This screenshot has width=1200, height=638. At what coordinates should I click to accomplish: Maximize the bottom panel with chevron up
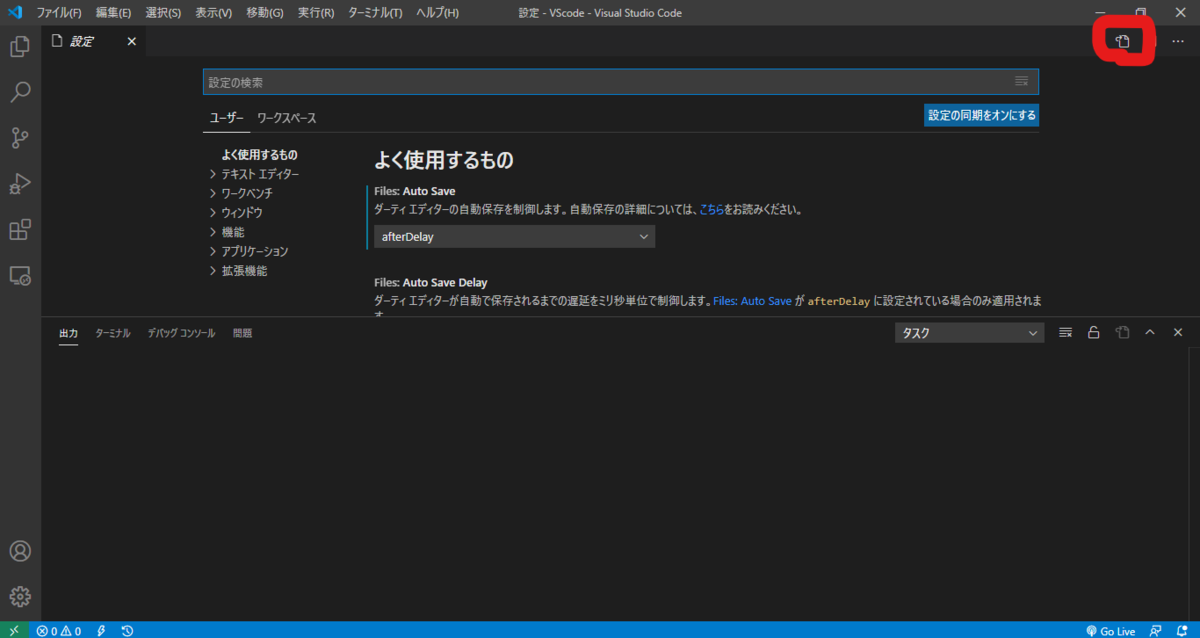pos(1150,332)
